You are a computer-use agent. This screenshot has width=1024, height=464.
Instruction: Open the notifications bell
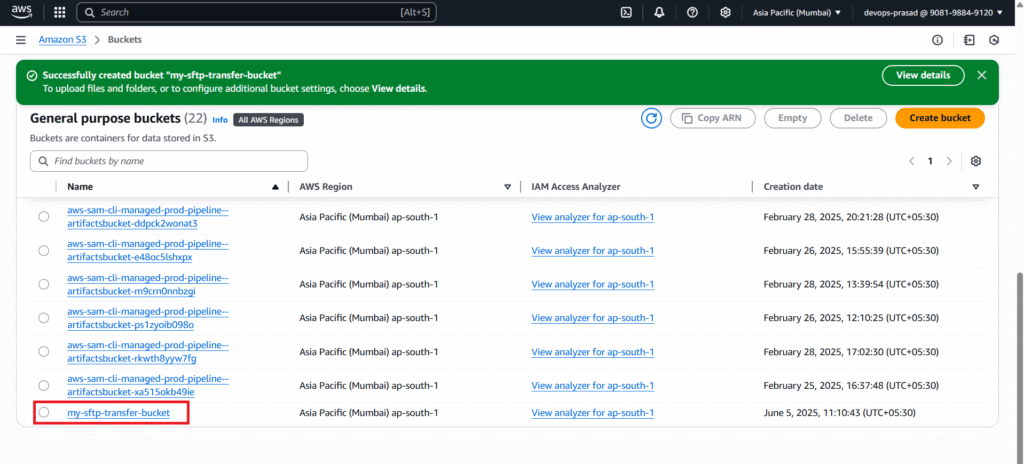pyautogui.click(x=659, y=12)
